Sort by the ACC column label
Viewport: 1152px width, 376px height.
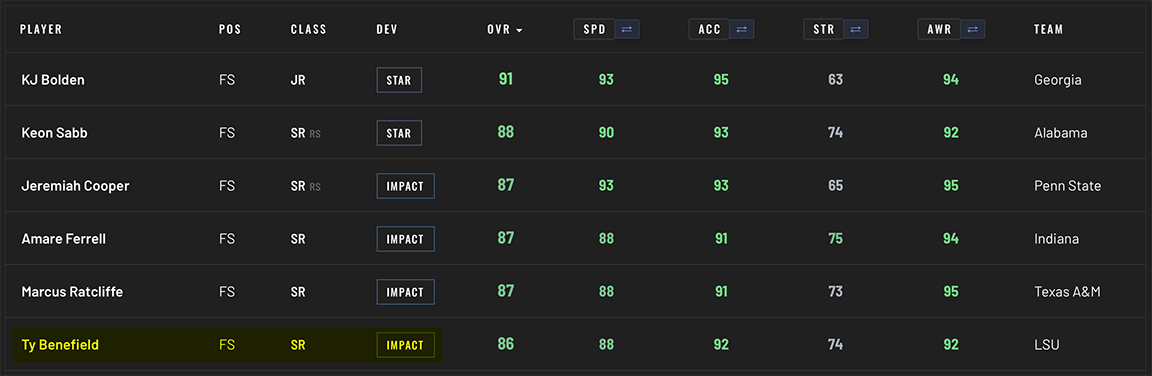tap(709, 29)
